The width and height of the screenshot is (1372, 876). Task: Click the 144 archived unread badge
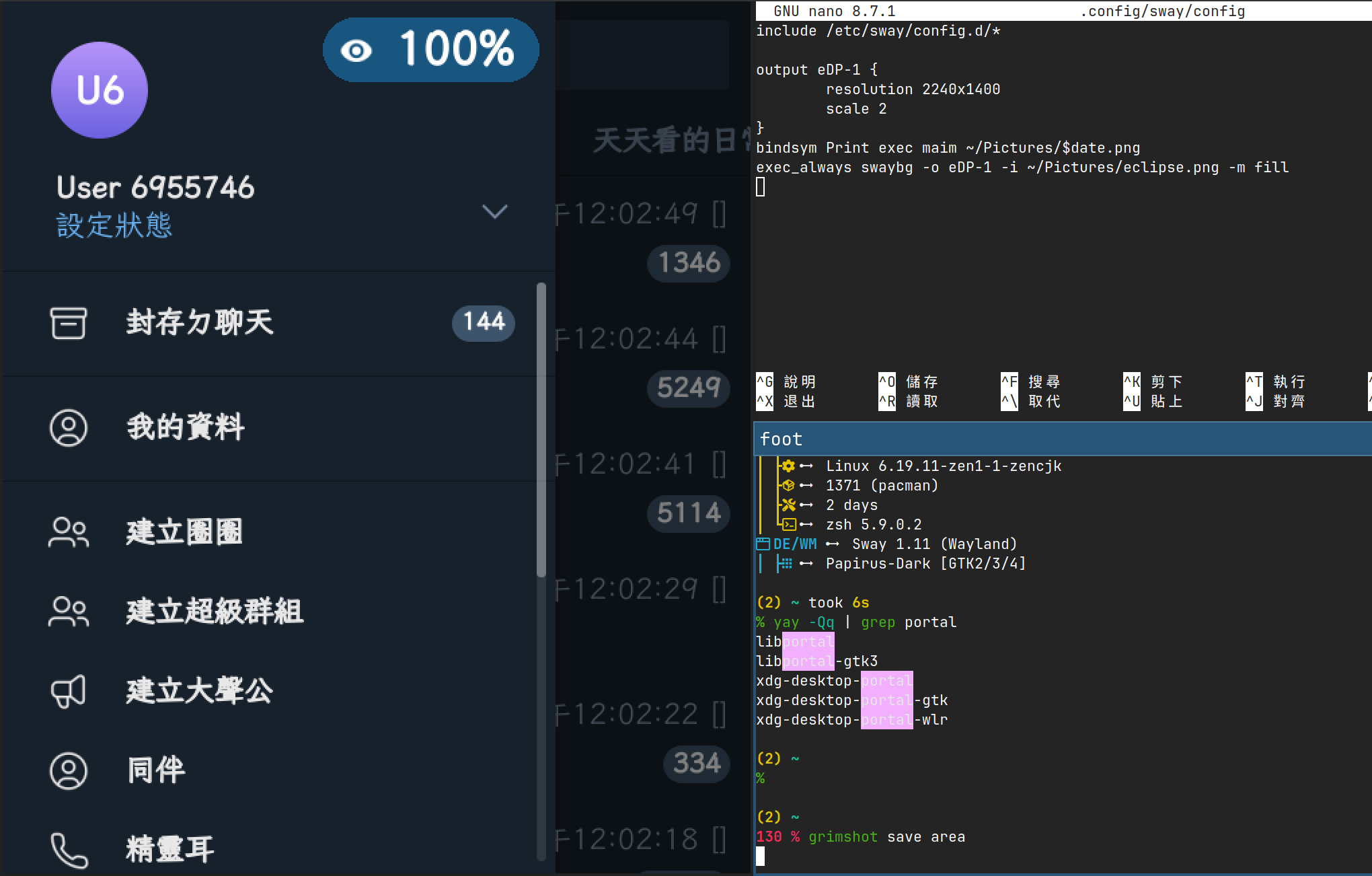(483, 322)
